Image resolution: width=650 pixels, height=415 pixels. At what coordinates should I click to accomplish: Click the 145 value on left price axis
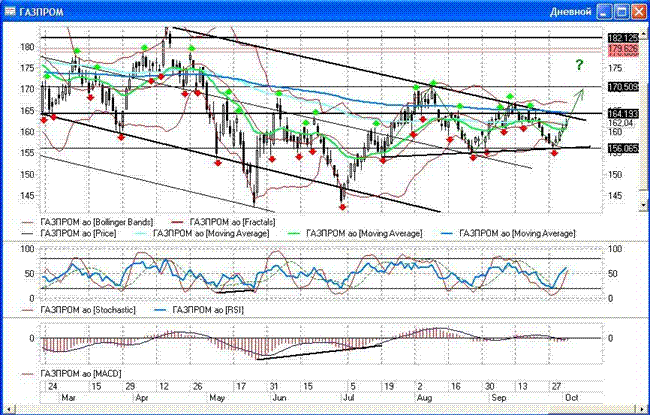click(x=27, y=196)
